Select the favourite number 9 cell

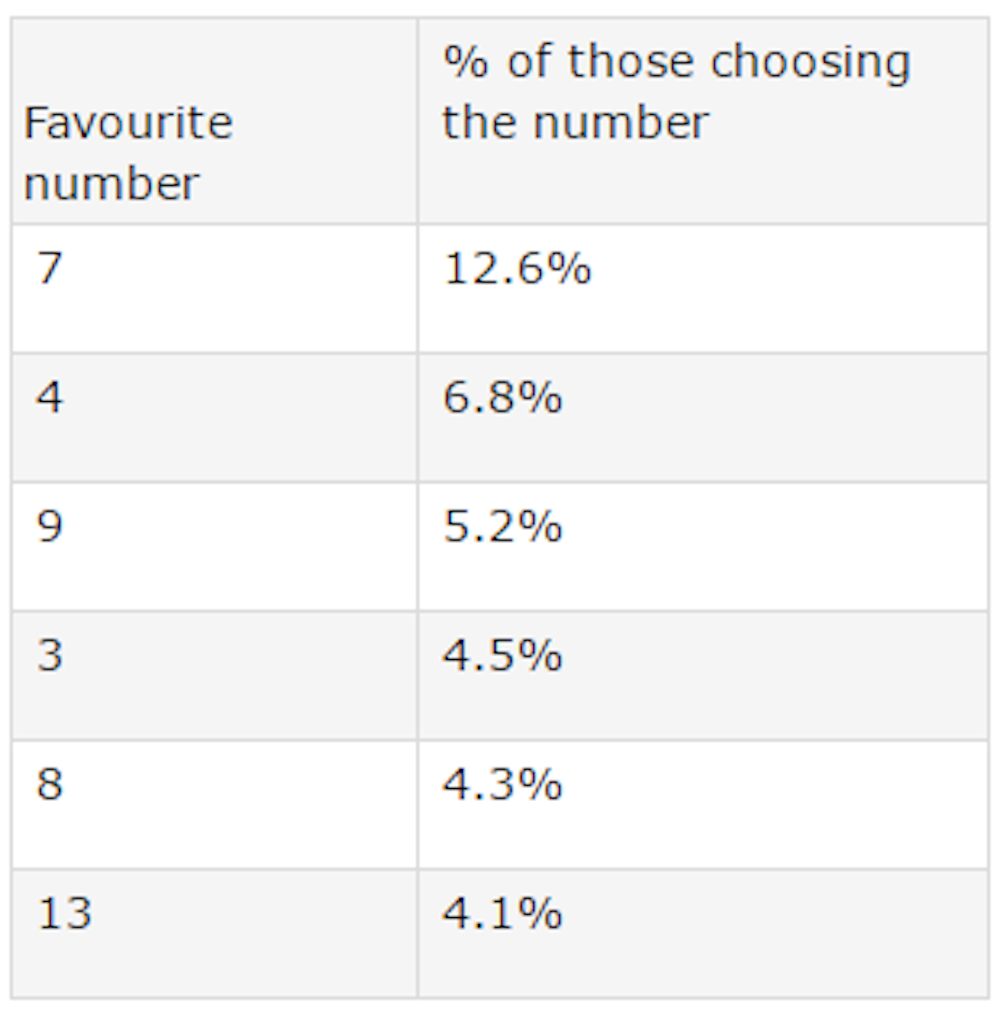pyautogui.click(x=50, y=527)
